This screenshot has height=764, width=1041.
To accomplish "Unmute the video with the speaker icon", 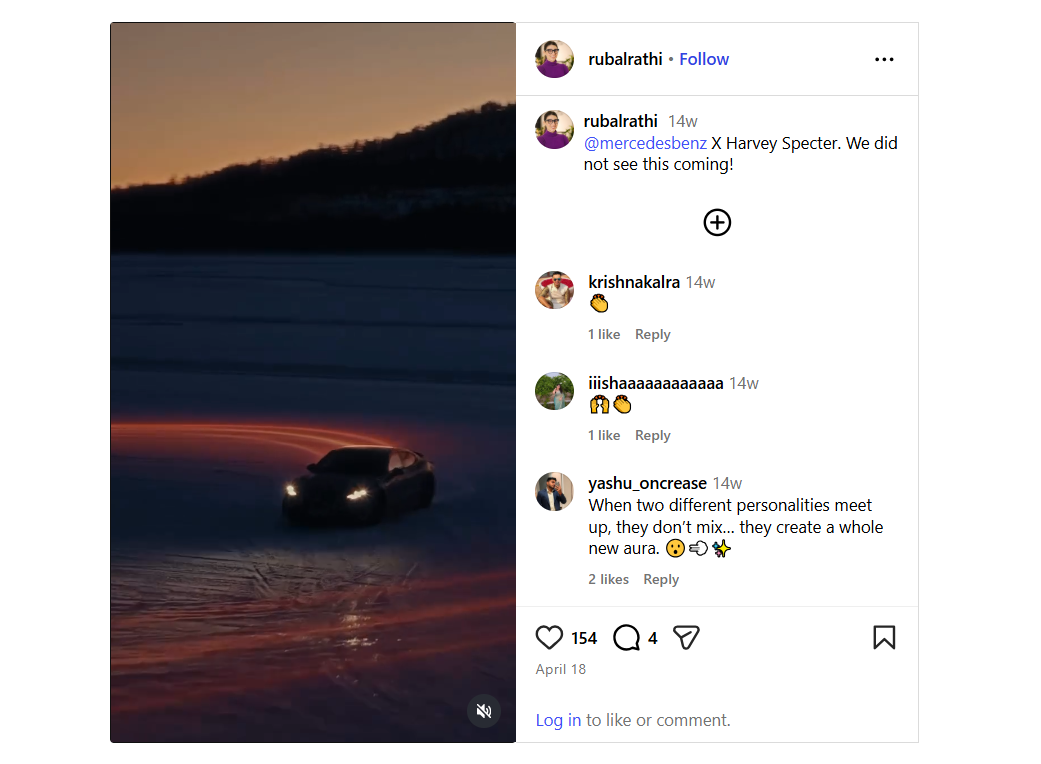I will tap(484, 711).
